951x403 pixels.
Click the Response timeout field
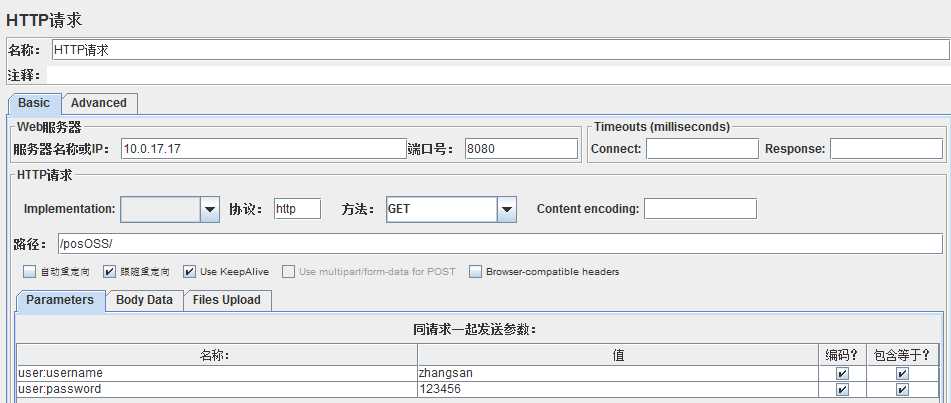point(886,149)
